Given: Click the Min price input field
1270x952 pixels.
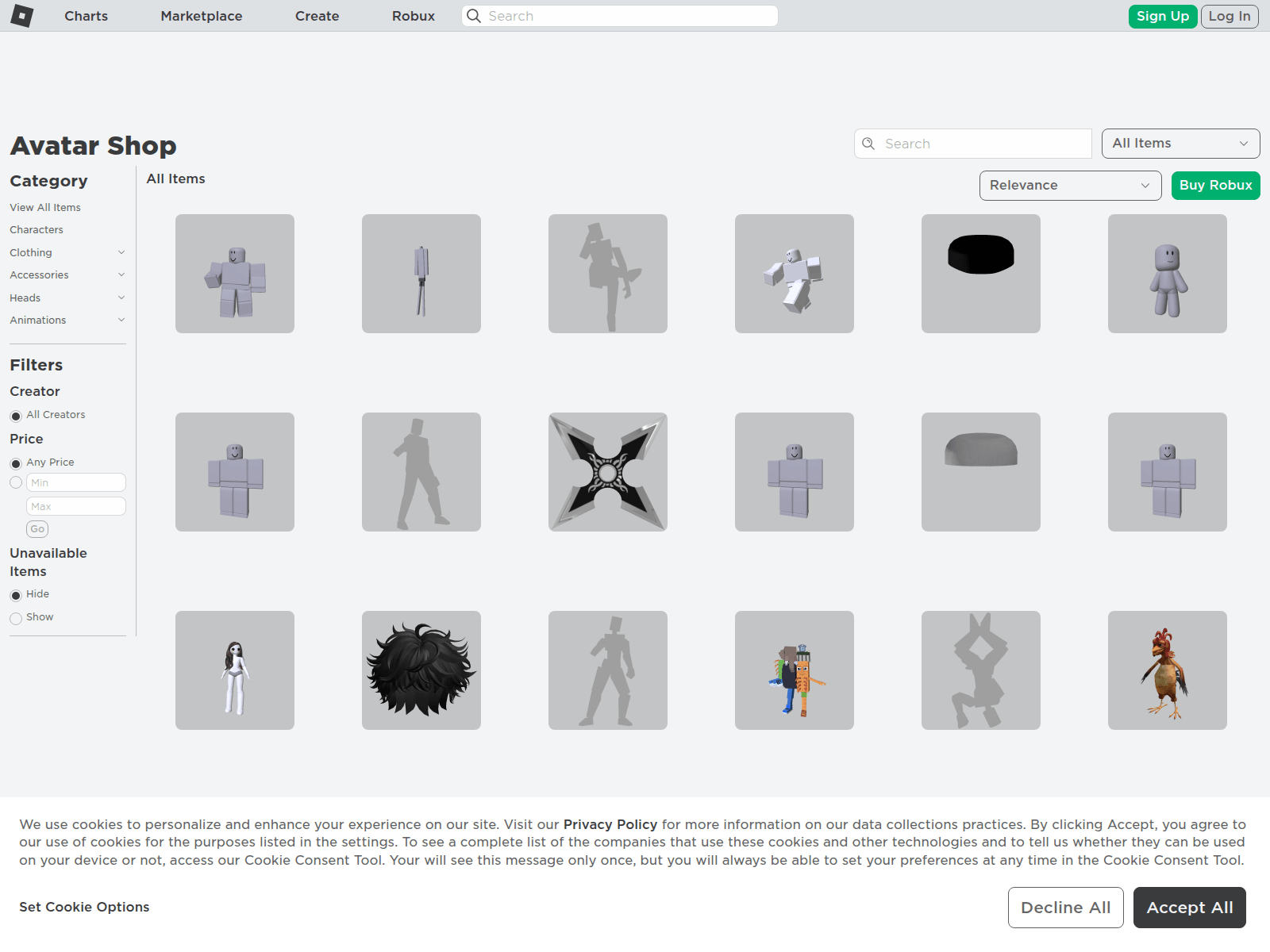Looking at the screenshot, I should [76, 482].
